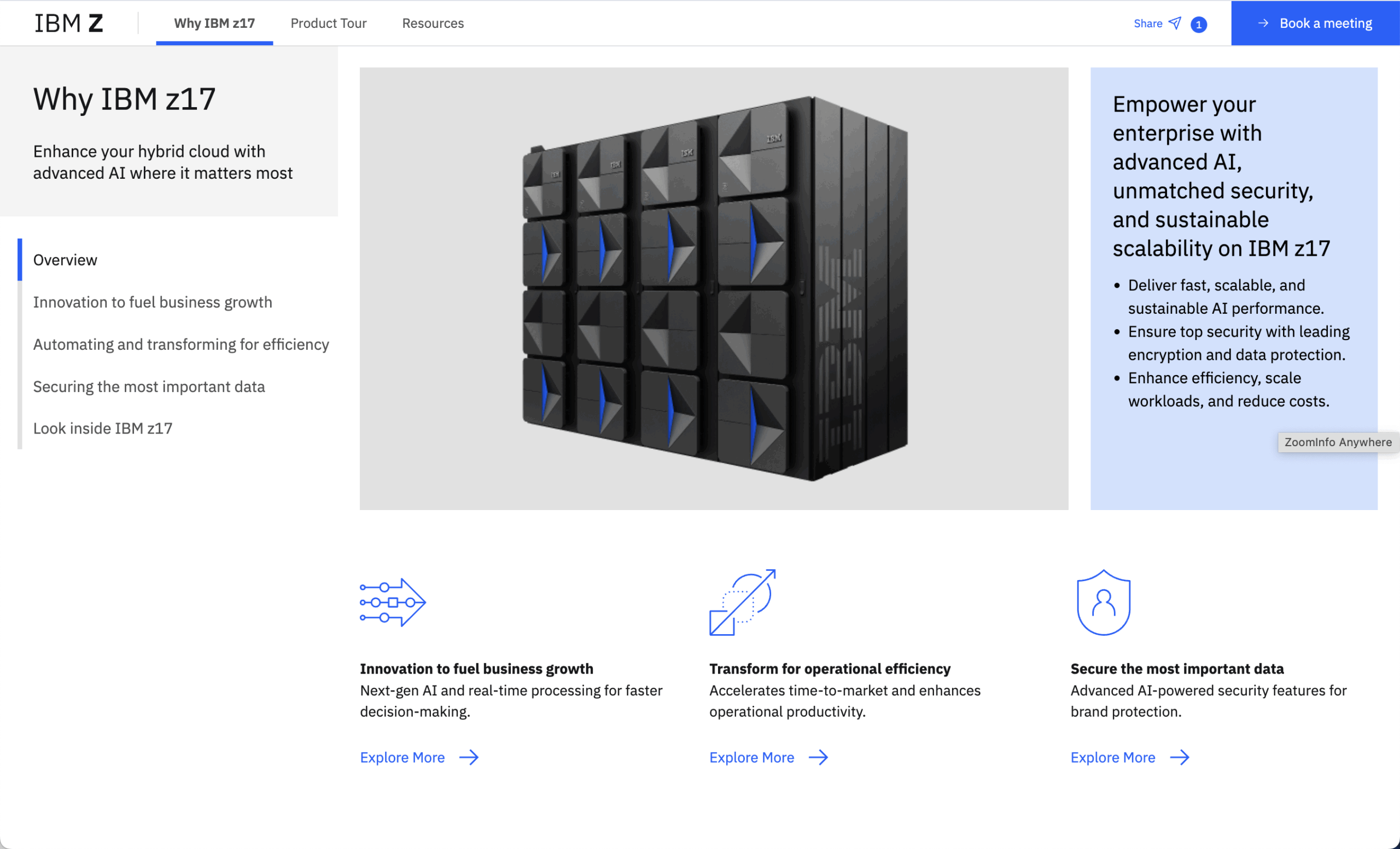
Task: Click the paper plane share icon
Action: 1175,24
